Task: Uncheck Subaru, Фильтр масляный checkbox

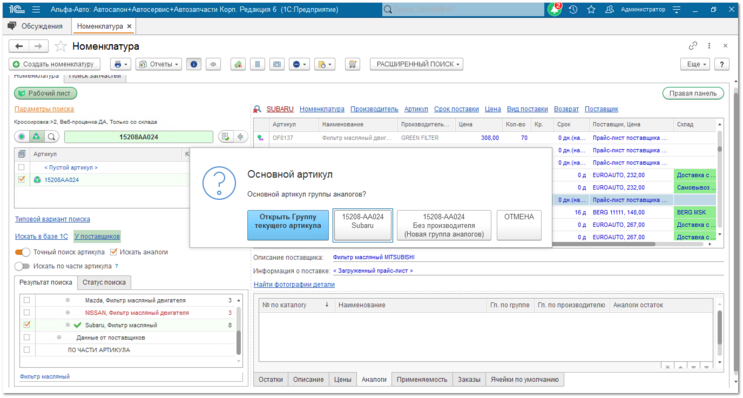Action: coord(27,325)
